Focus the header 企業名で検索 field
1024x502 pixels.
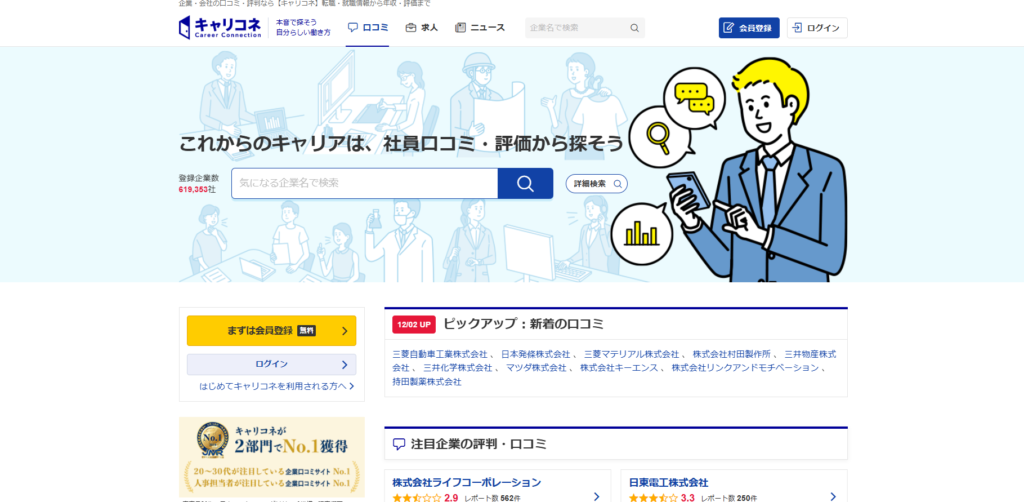coord(576,28)
